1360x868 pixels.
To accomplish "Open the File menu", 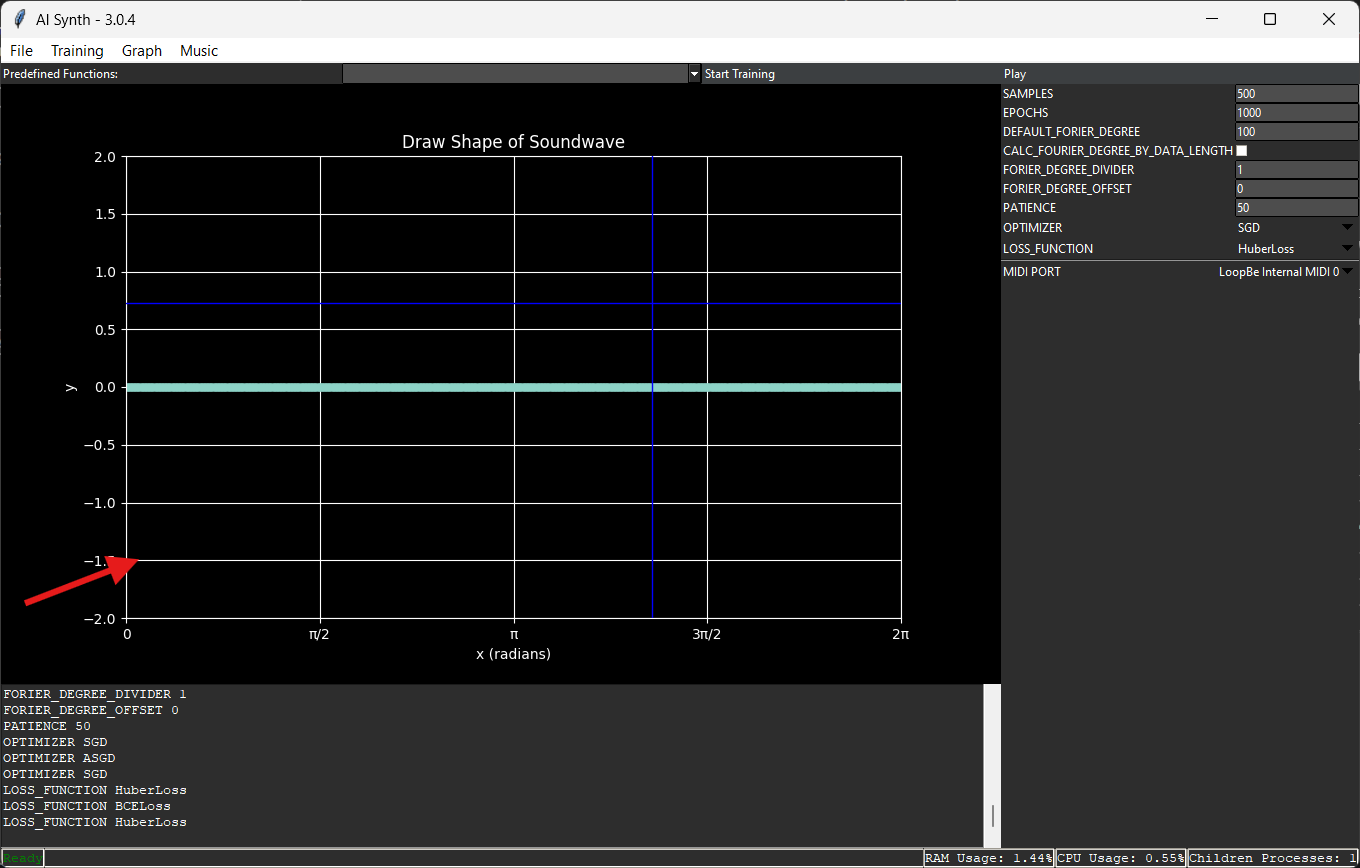I will [21, 51].
